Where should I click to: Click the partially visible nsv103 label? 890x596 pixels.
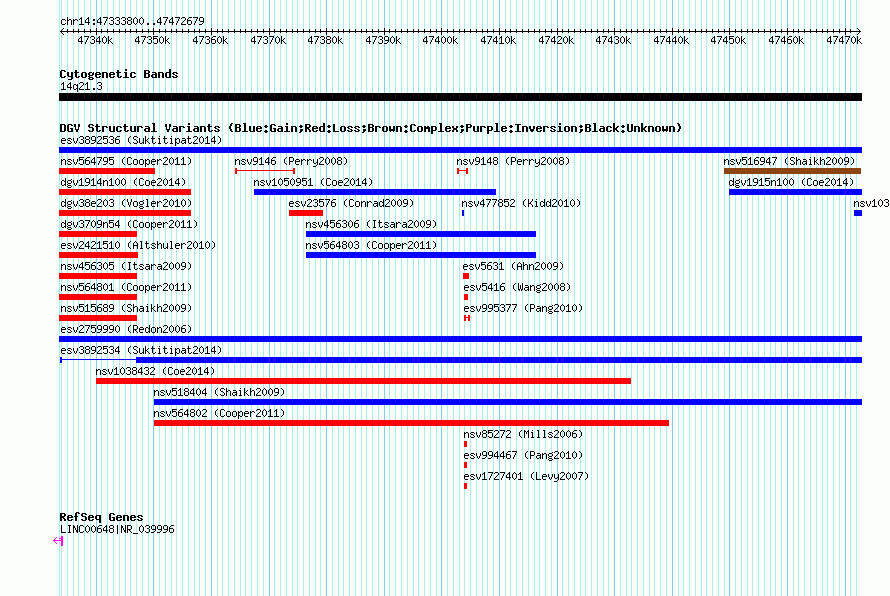(871, 203)
